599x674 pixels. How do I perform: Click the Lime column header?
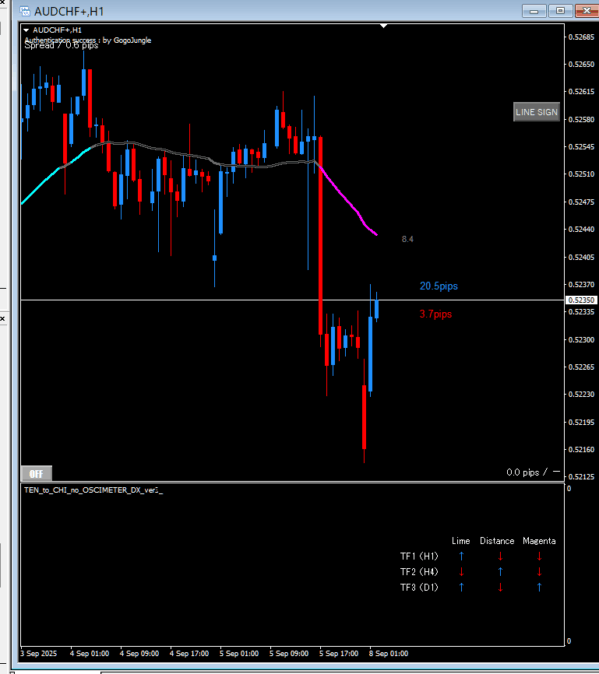[x=461, y=541]
